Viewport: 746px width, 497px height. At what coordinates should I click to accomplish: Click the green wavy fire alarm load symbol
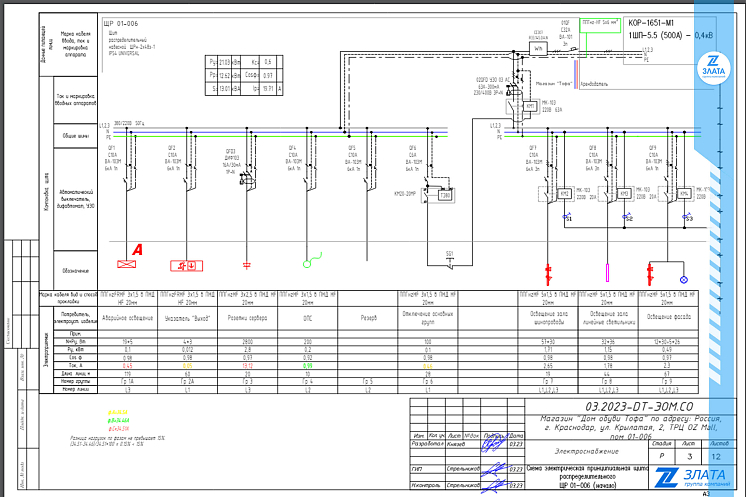tap(310, 263)
